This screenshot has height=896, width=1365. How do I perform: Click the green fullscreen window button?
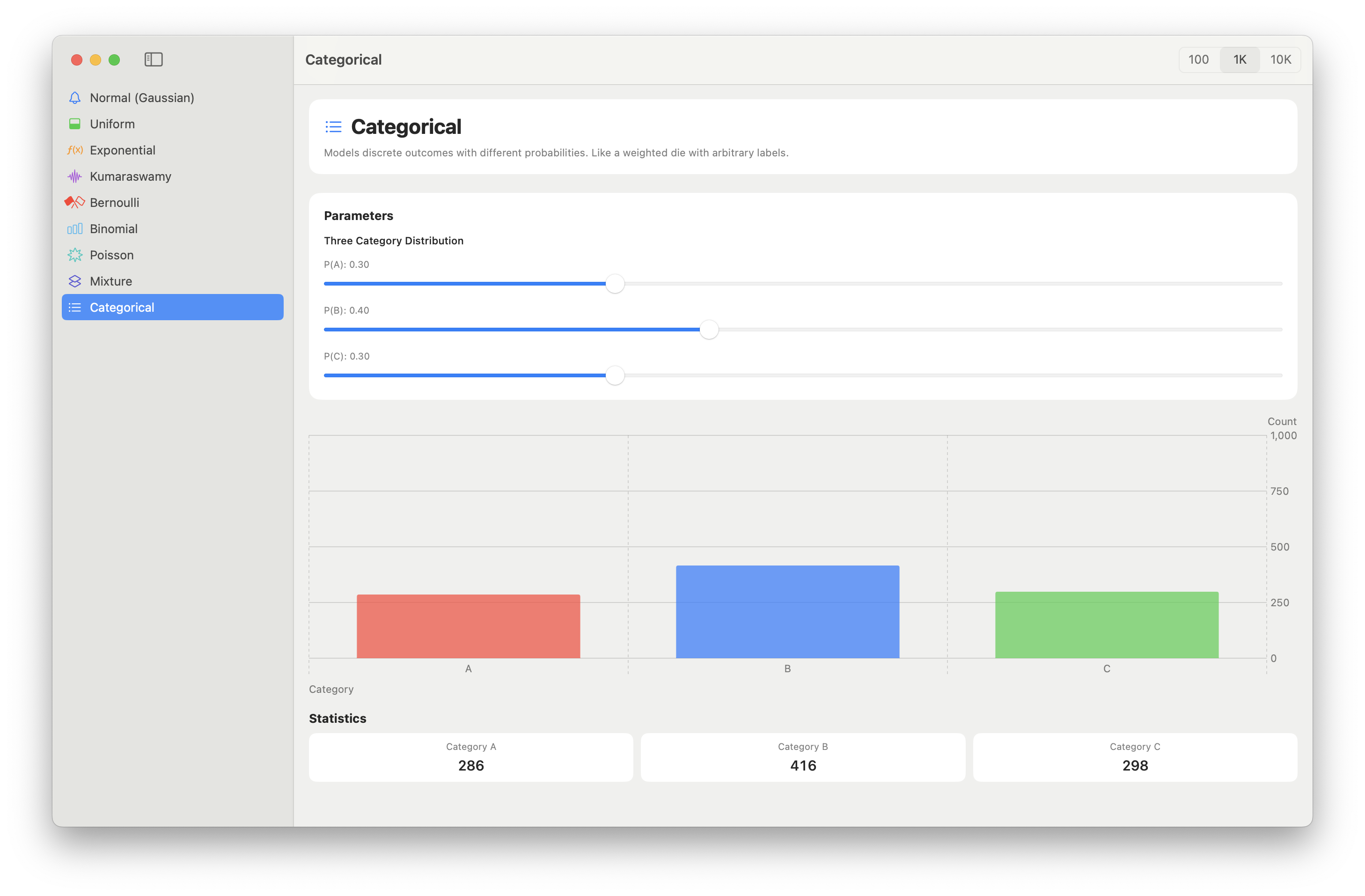click(114, 59)
